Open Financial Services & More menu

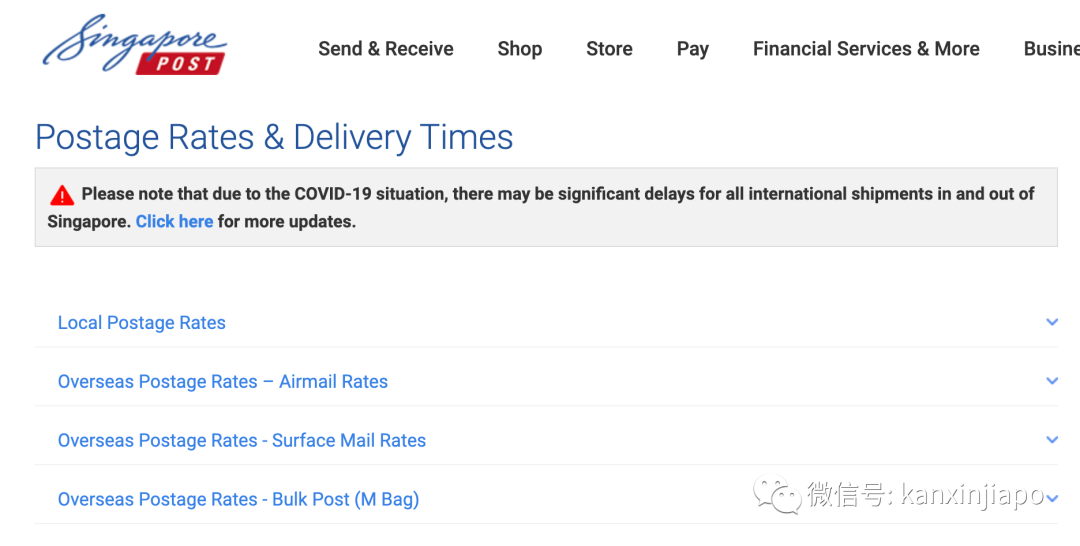point(866,49)
